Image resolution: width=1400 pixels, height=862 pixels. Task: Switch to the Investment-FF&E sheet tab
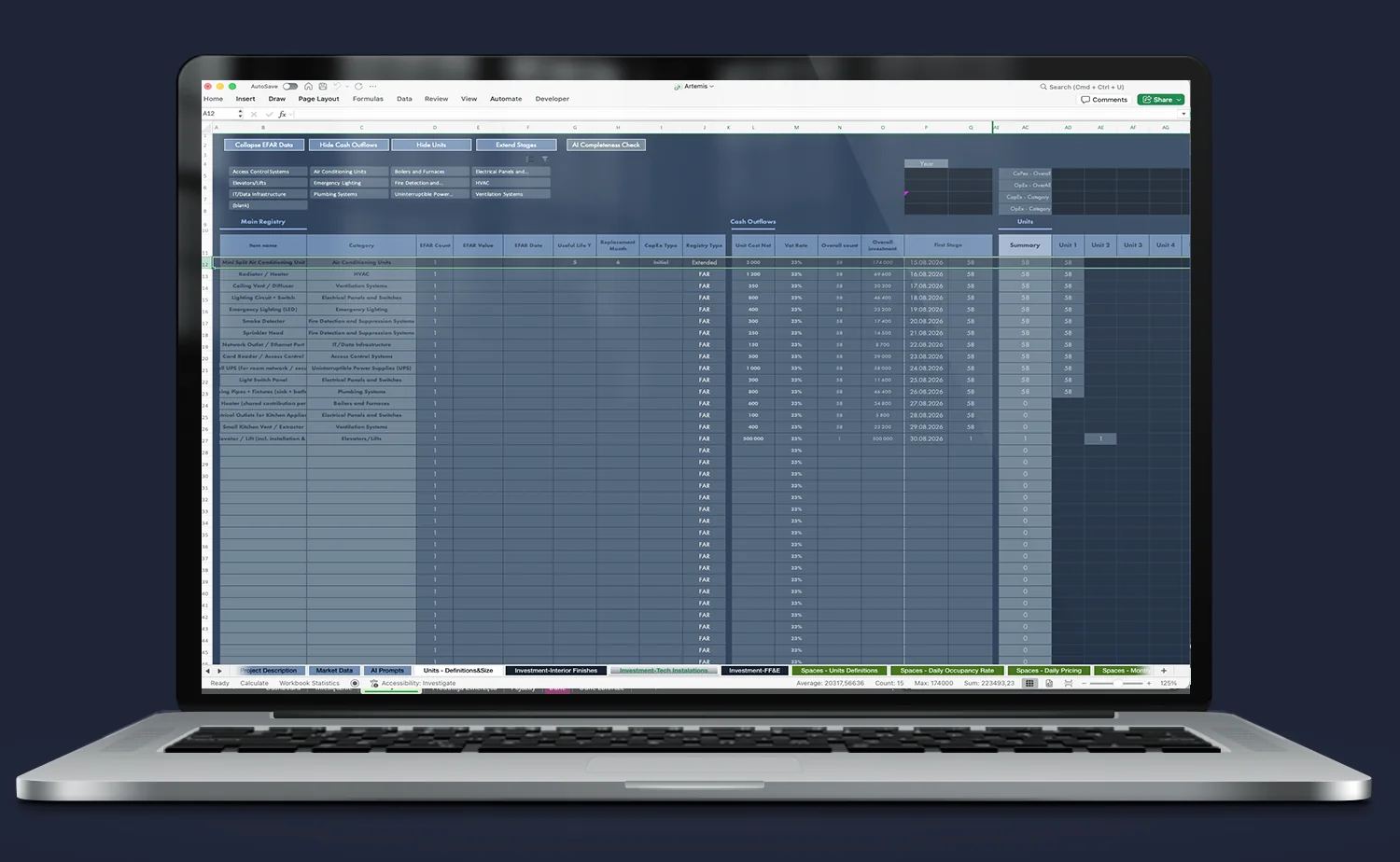[x=754, y=671]
